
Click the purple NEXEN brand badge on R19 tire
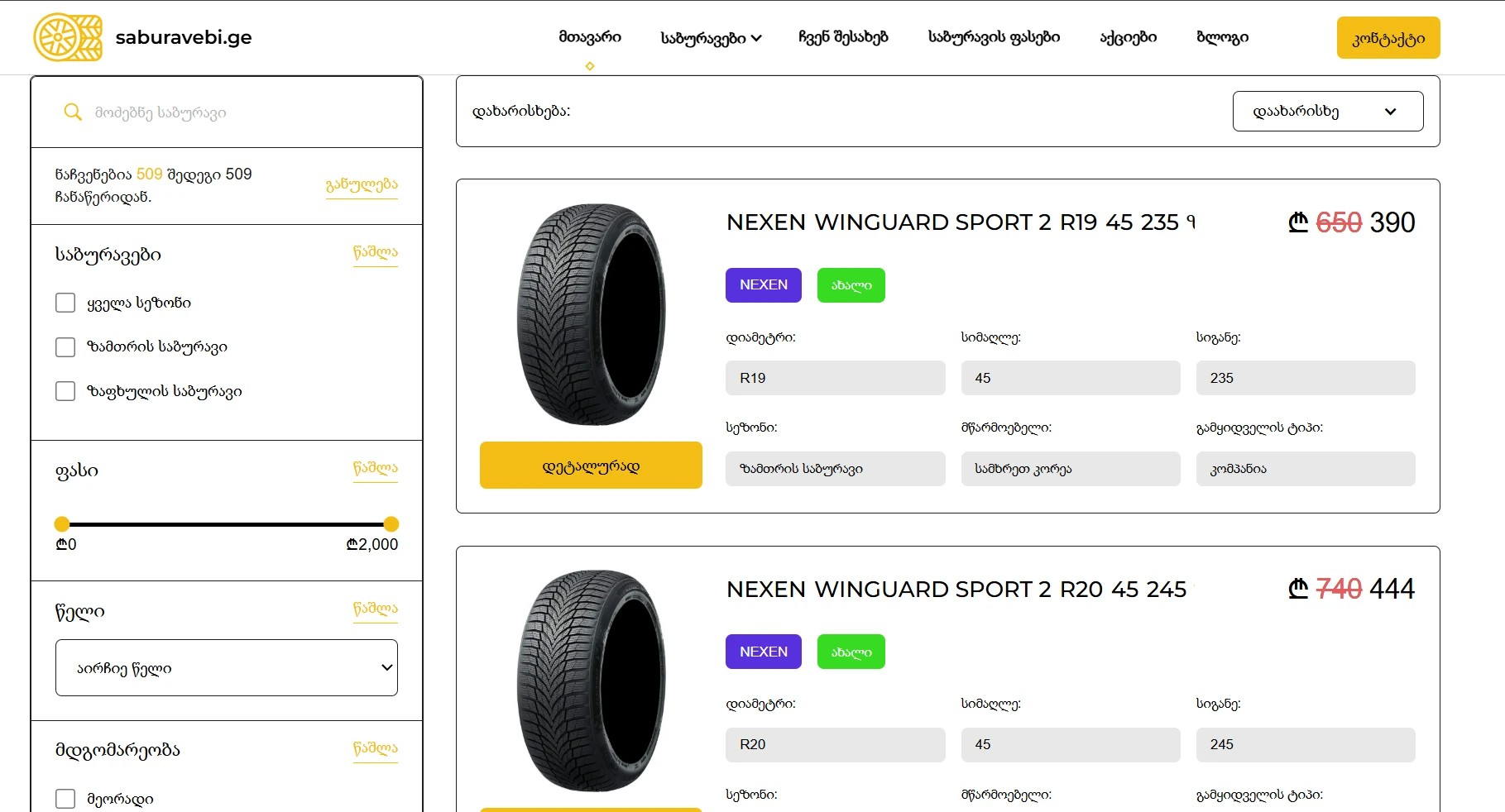tap(764, 285)
